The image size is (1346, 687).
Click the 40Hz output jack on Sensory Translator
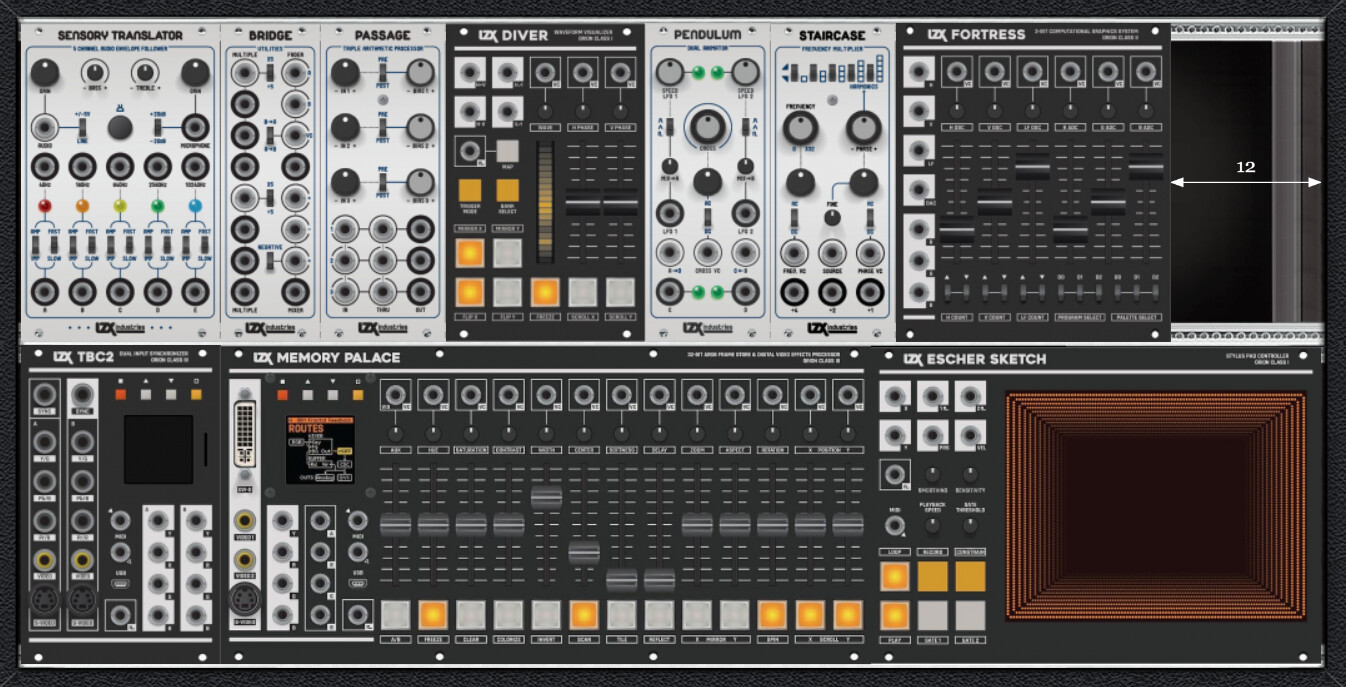(45, 167)
